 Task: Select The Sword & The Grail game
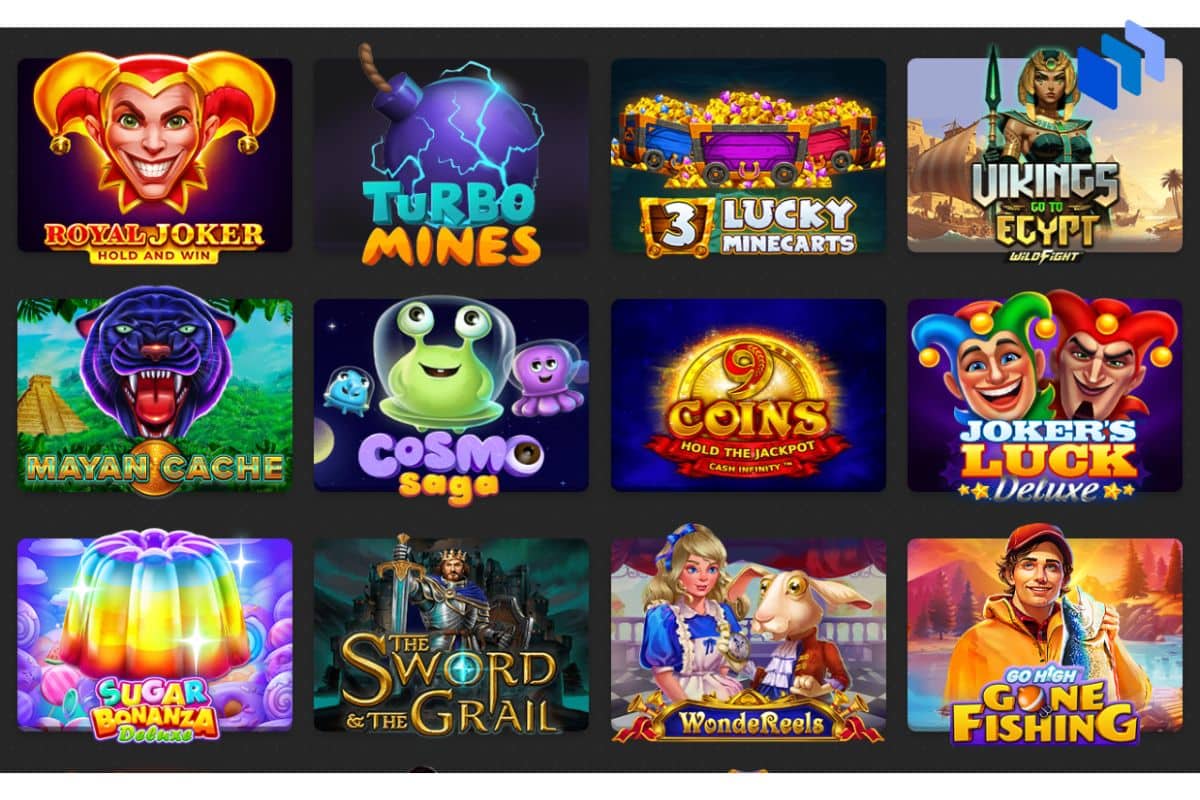point(451,635)
